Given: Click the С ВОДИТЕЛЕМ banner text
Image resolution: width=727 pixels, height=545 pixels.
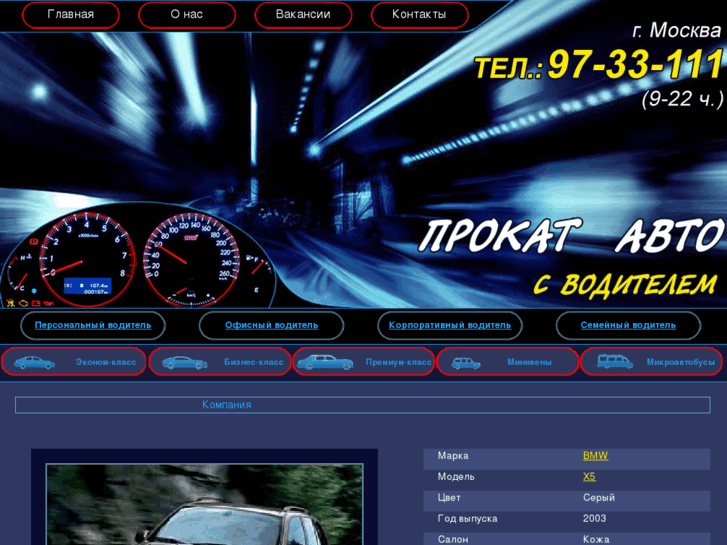Looking at the screenshot, I should click(625, 283).
